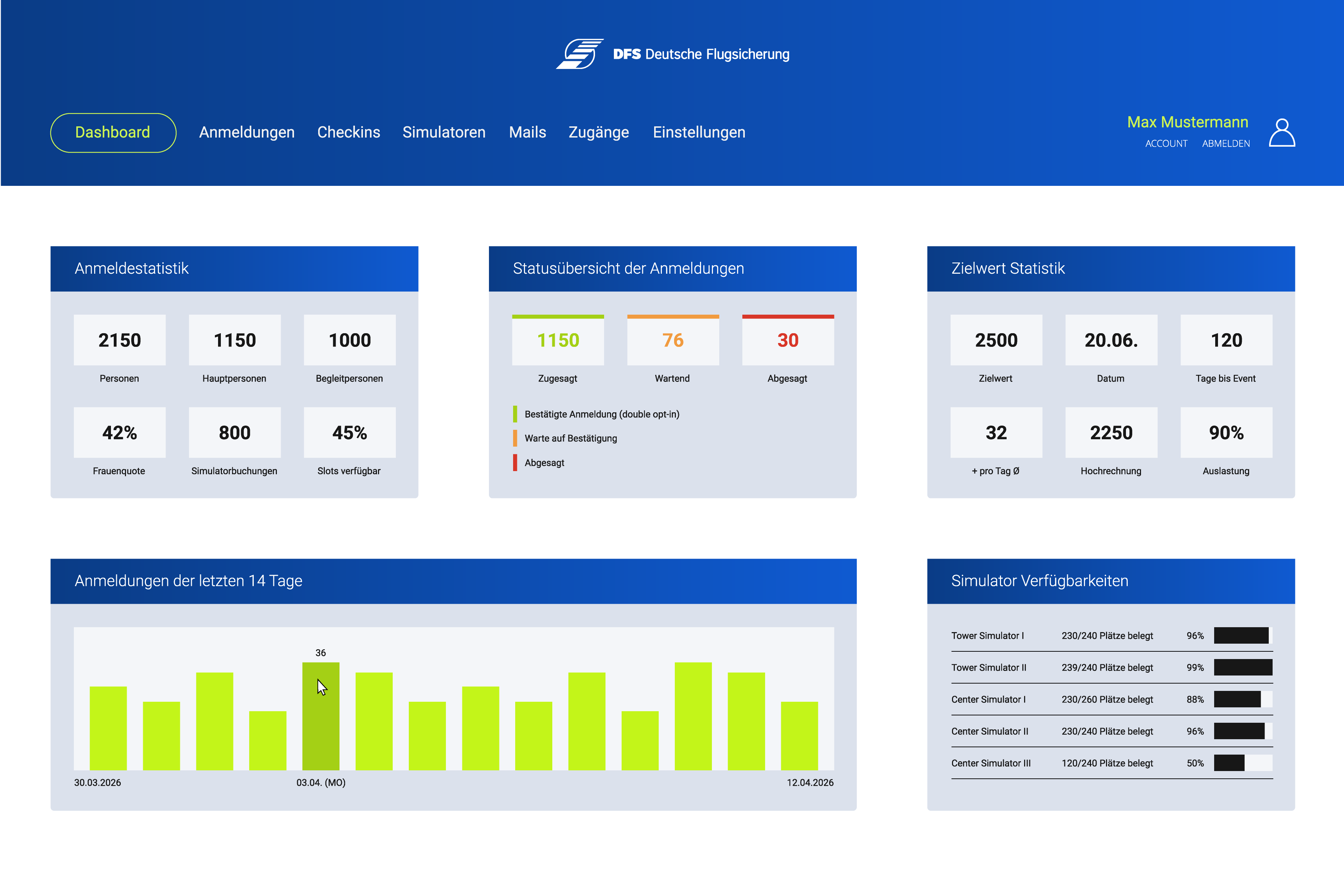Click the Tower Simulator II progress bar
1344x896 pixels.
1243,667
